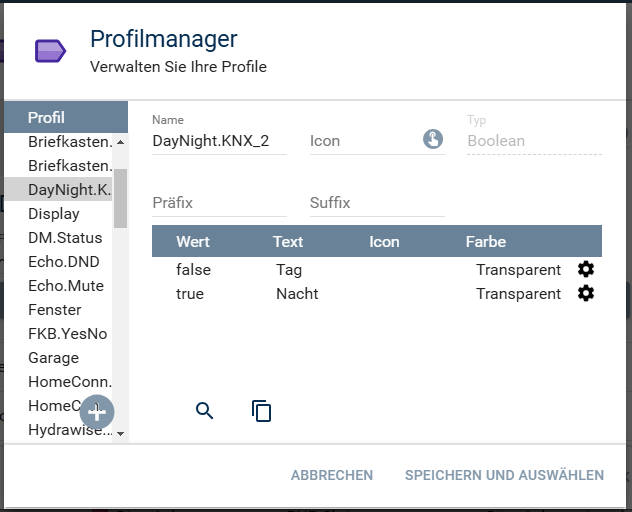The image size is (632, 512).
Task: Select the DM.Status profile
Action: (65, 238)
